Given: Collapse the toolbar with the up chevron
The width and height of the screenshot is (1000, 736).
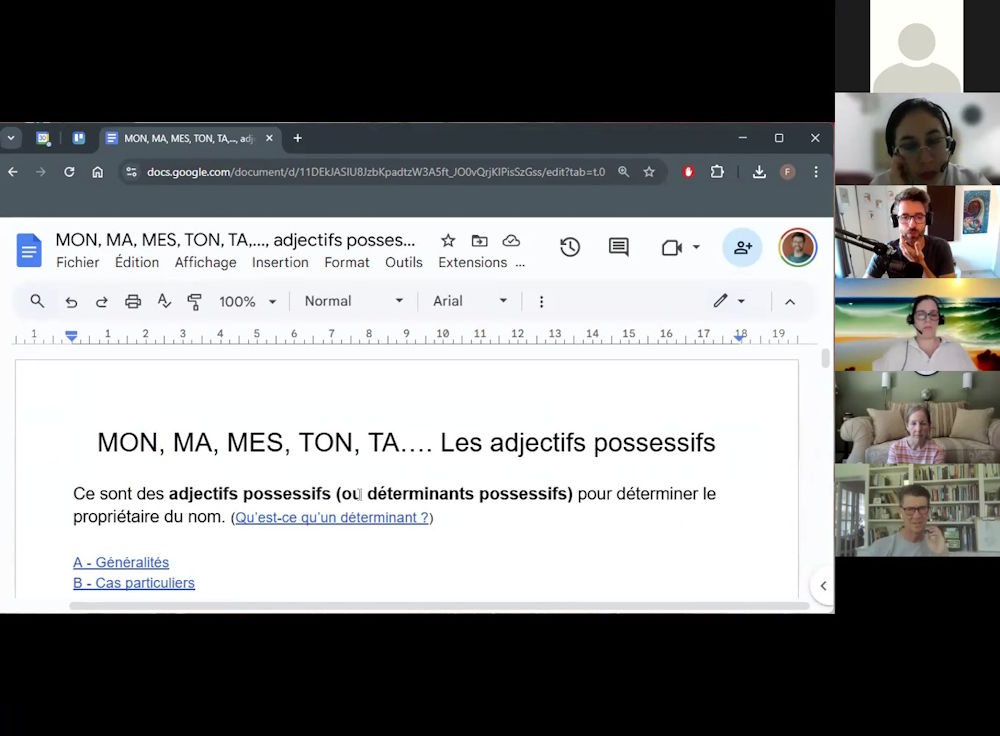Looking at the screenshot, I should 789,301.
